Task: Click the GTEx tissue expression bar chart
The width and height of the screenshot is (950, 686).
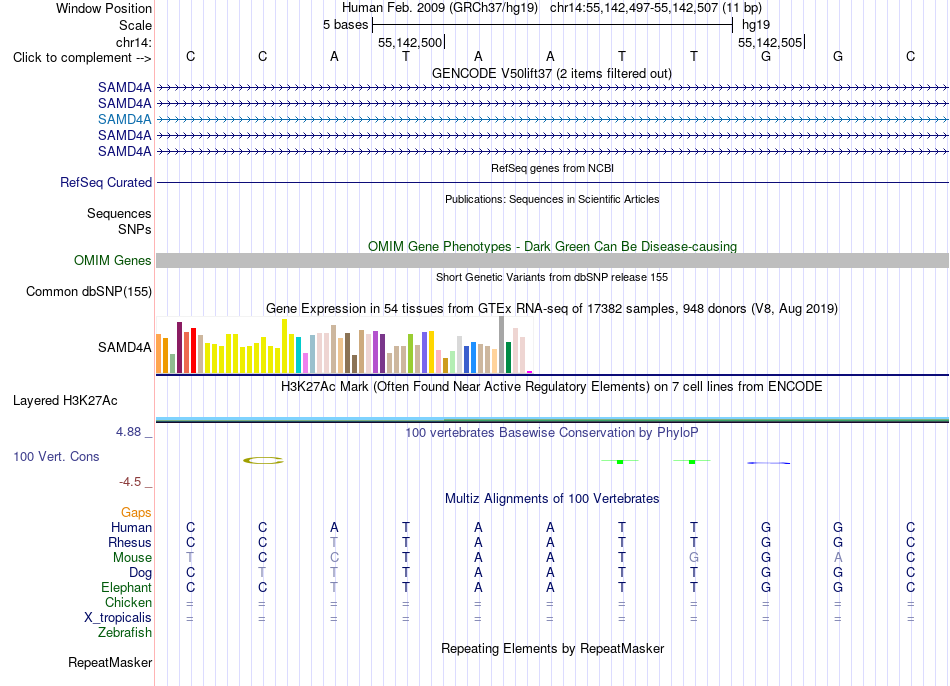Action: click(344, 345)
